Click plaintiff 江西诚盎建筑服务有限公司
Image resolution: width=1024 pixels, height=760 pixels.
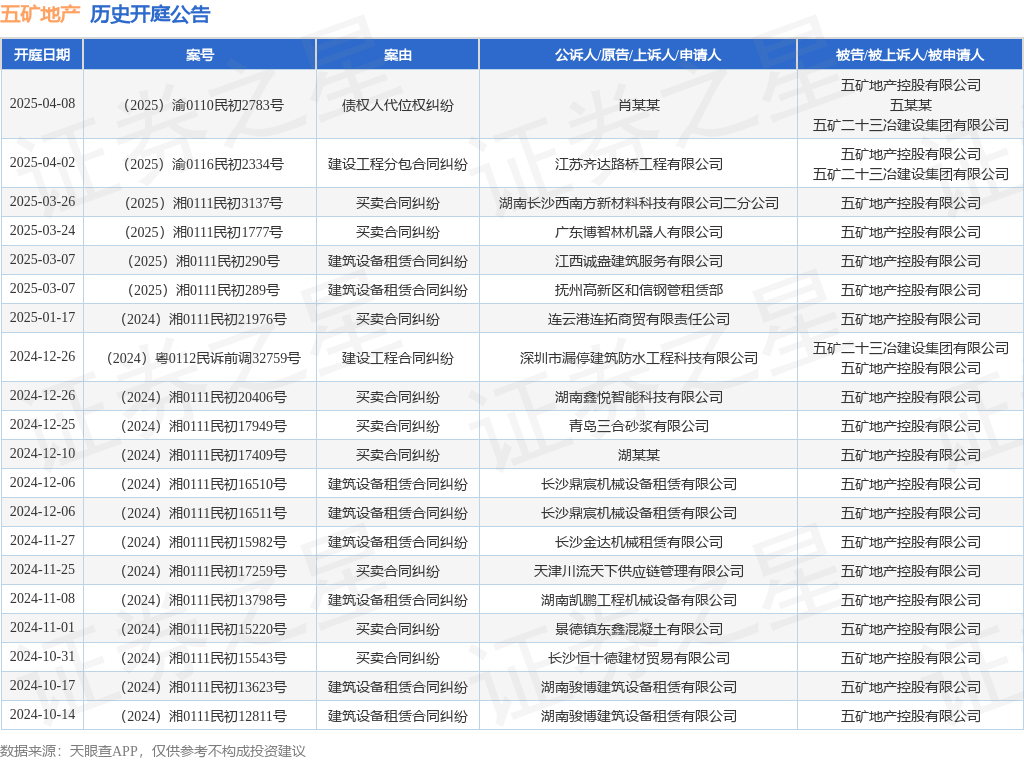639,261
